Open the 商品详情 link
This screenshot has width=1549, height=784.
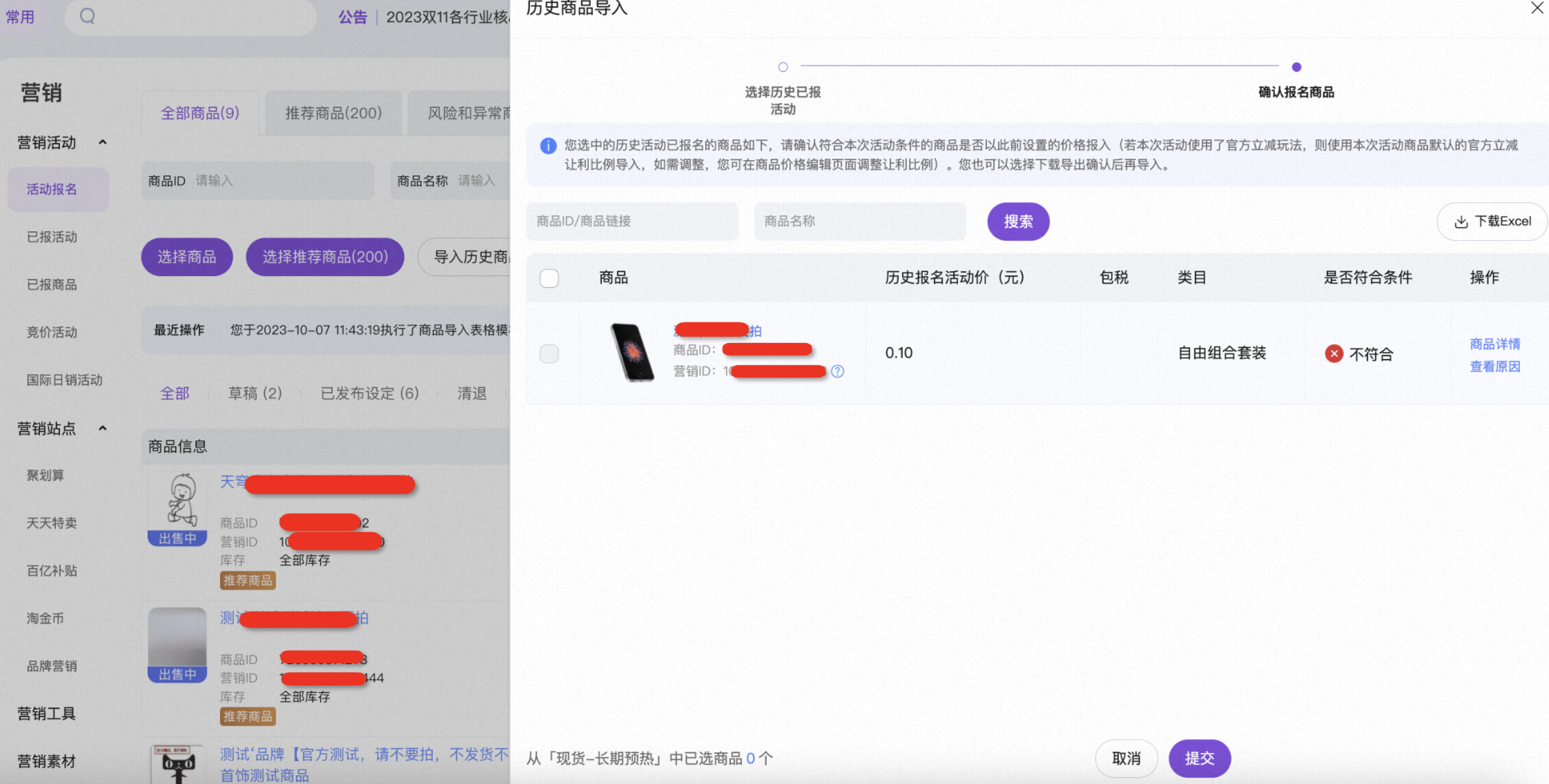coord(1495,344)
